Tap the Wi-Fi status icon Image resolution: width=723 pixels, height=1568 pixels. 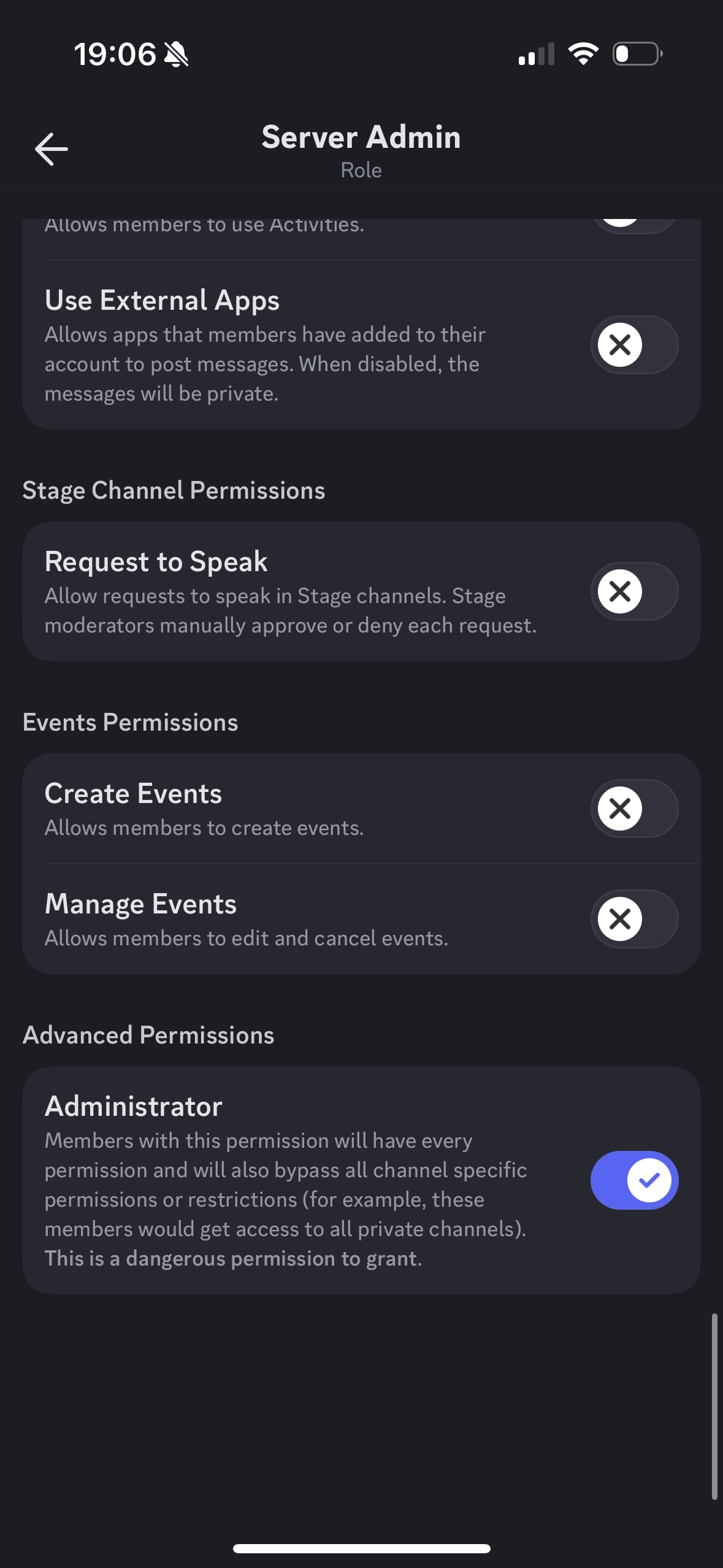coord(583,54)
